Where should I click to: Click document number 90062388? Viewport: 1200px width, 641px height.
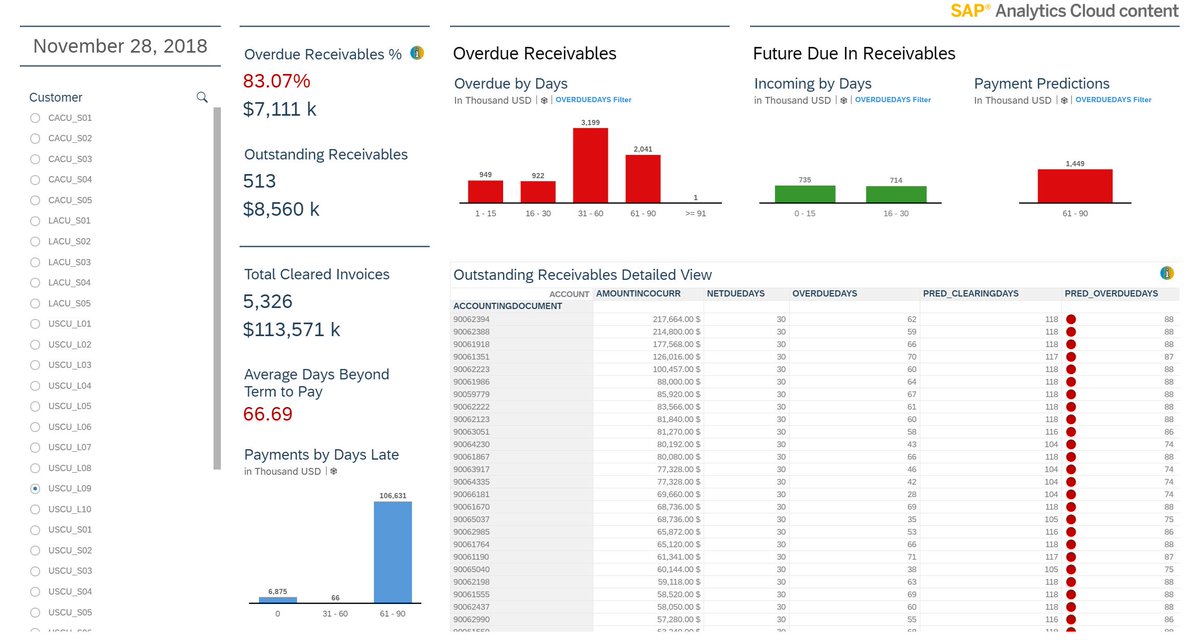(471, 331)
